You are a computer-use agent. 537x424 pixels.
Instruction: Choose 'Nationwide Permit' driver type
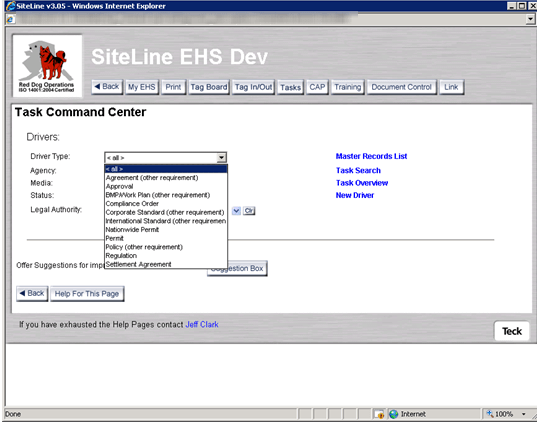coord(166,229)
